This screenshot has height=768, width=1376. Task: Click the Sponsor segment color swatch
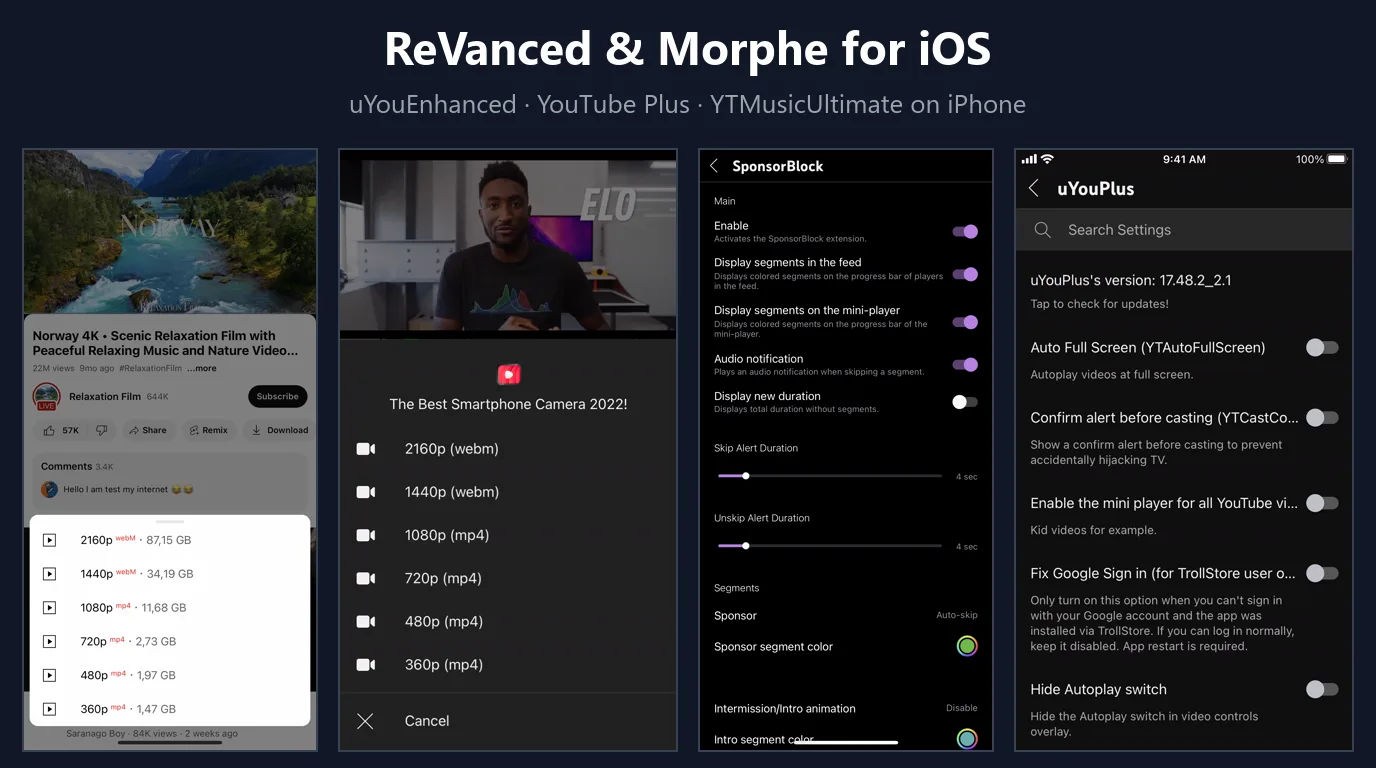(x=966, y=646)
